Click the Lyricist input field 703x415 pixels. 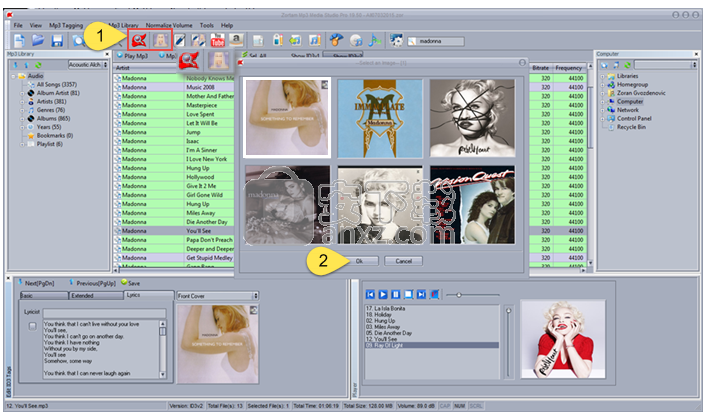point(104,312)
